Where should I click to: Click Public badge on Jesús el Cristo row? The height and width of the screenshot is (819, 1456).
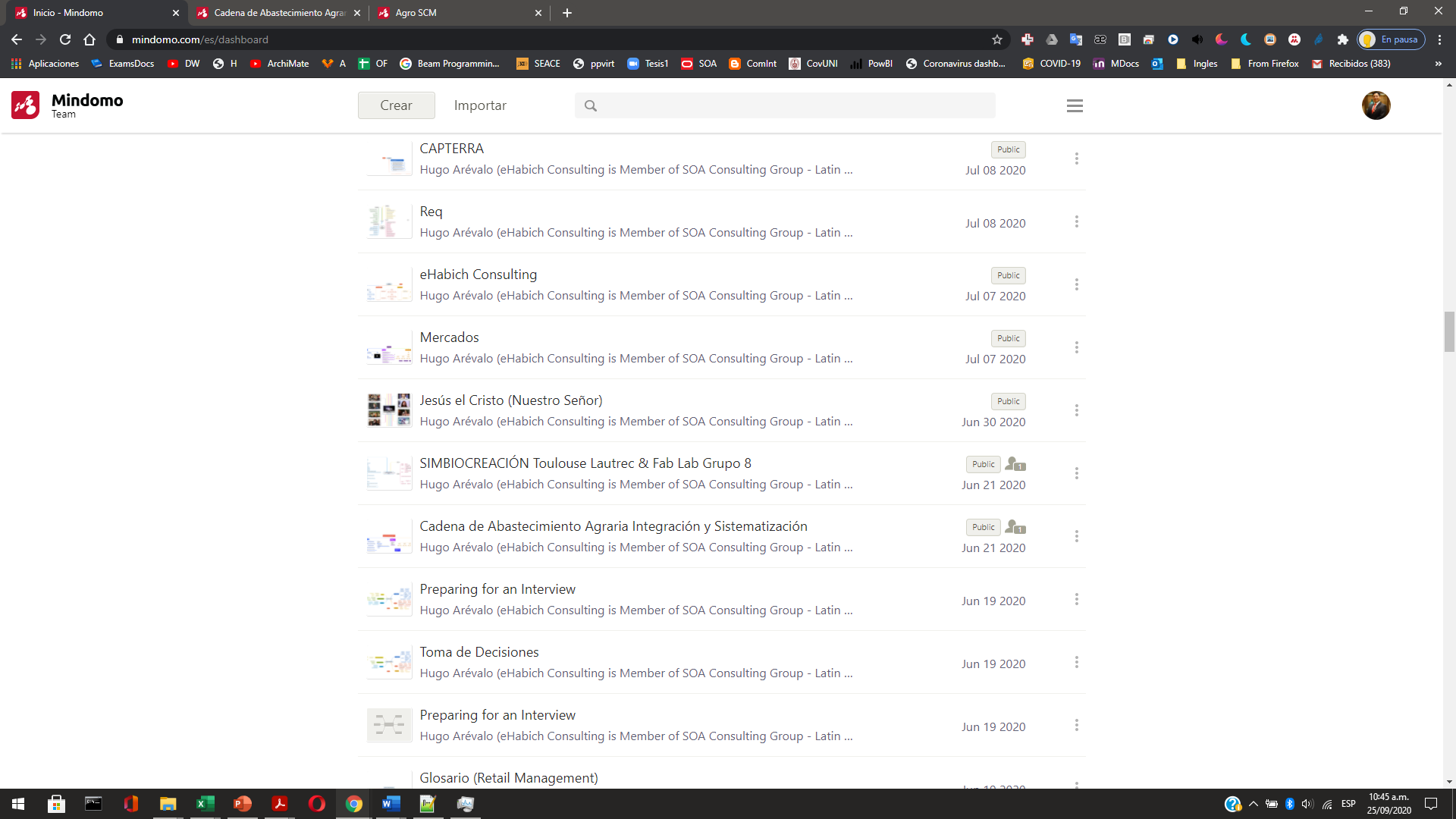click(x=1008, y=401)
